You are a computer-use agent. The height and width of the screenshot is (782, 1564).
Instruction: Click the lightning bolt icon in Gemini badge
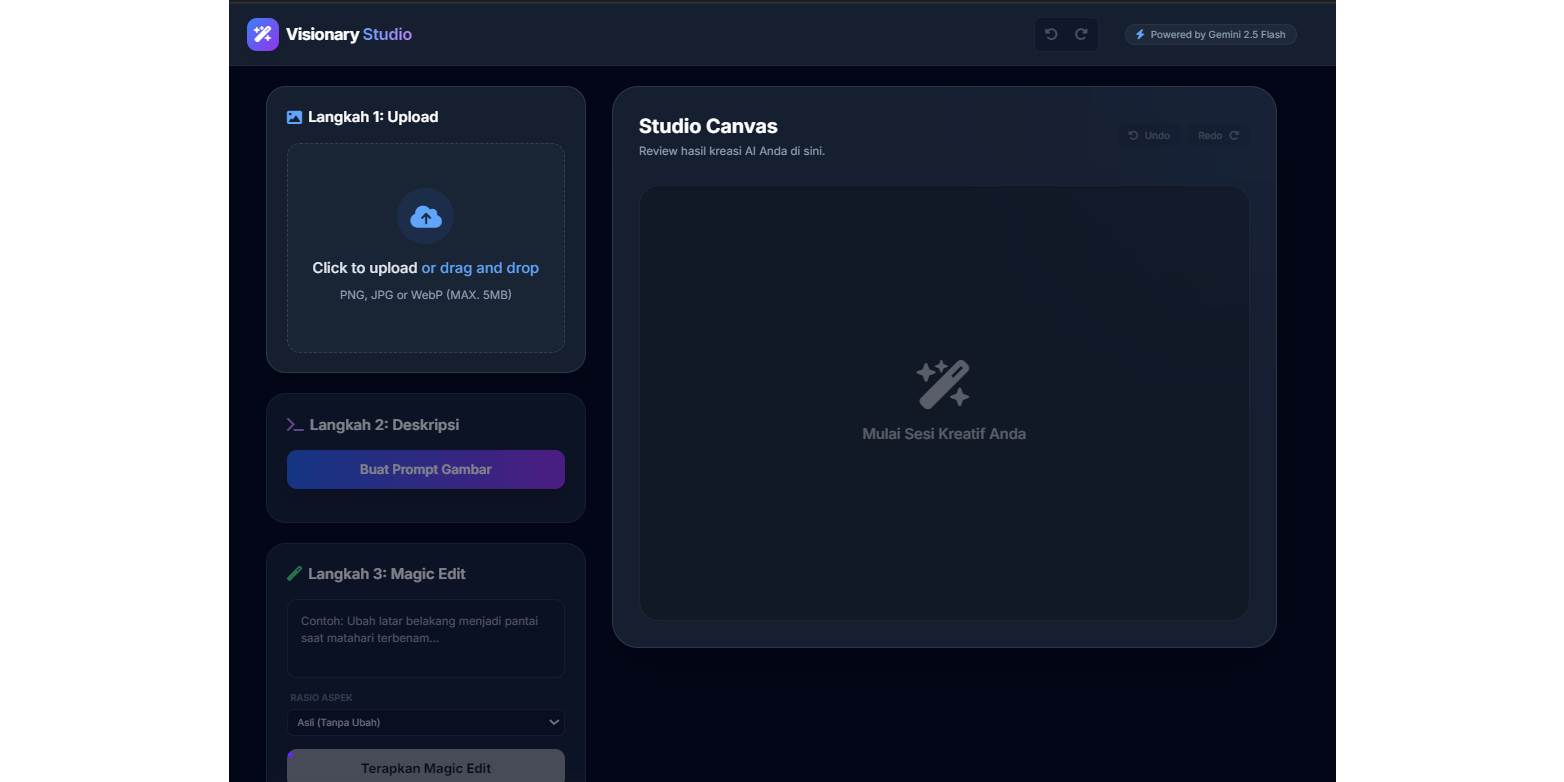(1140, 35)
